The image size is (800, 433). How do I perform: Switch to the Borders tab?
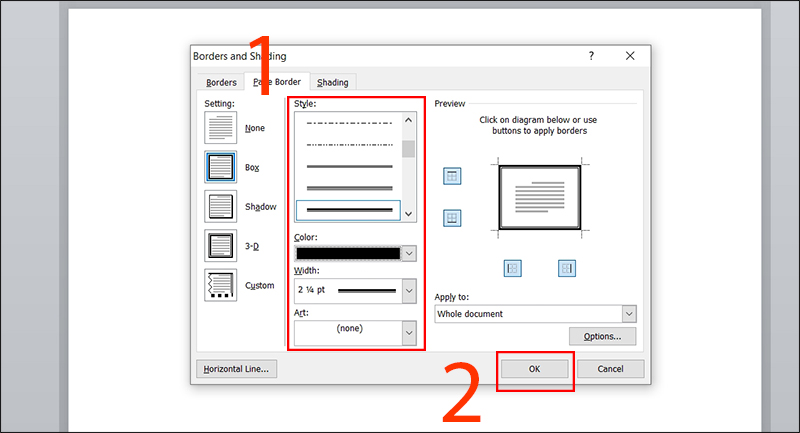point(221,82)
